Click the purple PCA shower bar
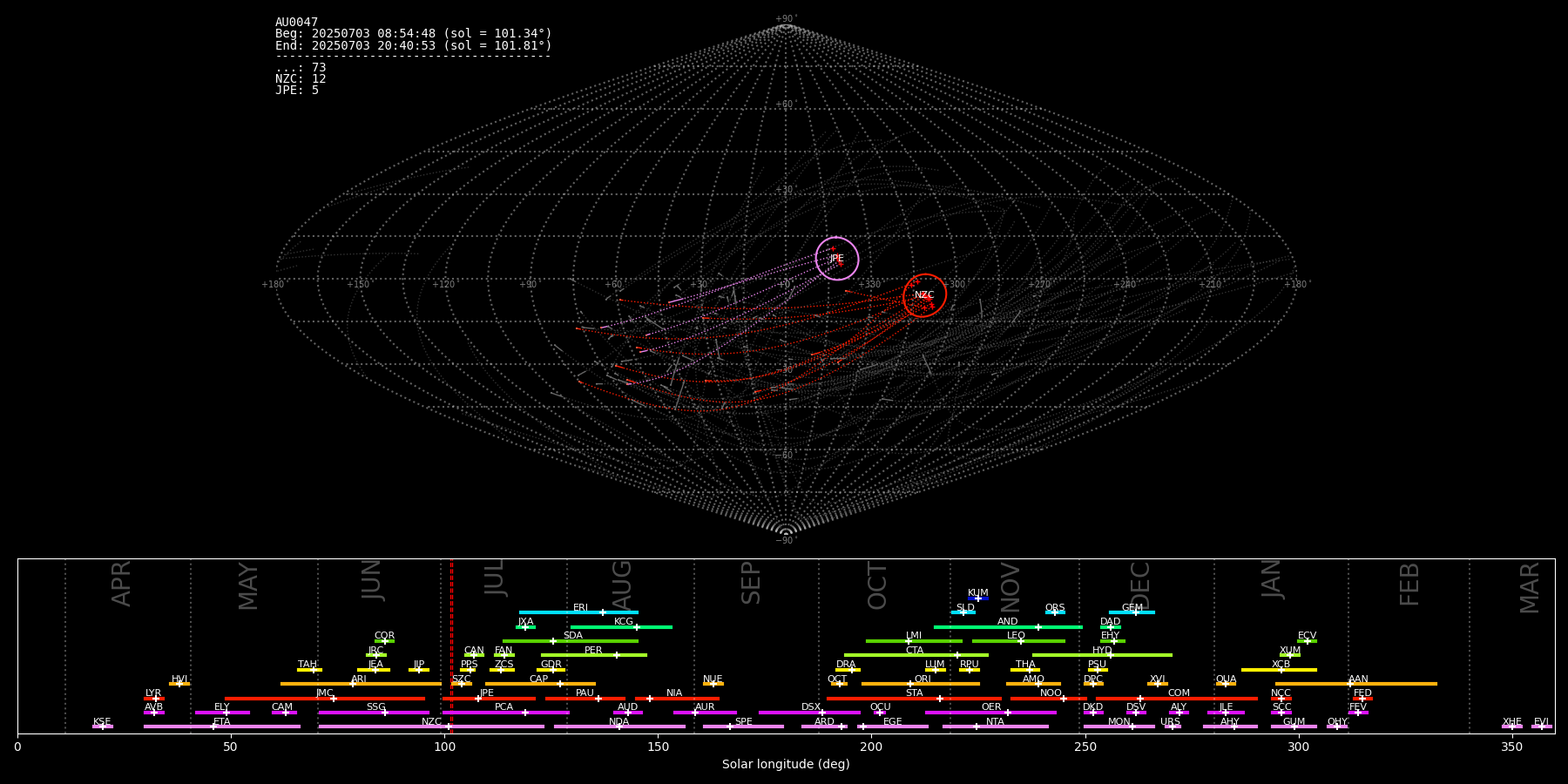 point(505,713)
